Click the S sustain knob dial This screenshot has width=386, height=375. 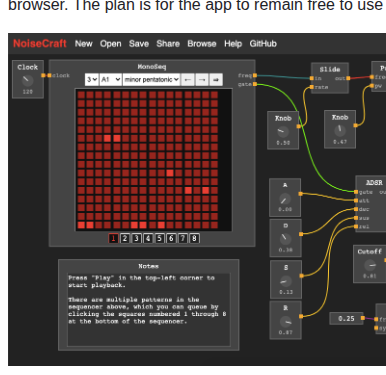[x=286, y=281]
